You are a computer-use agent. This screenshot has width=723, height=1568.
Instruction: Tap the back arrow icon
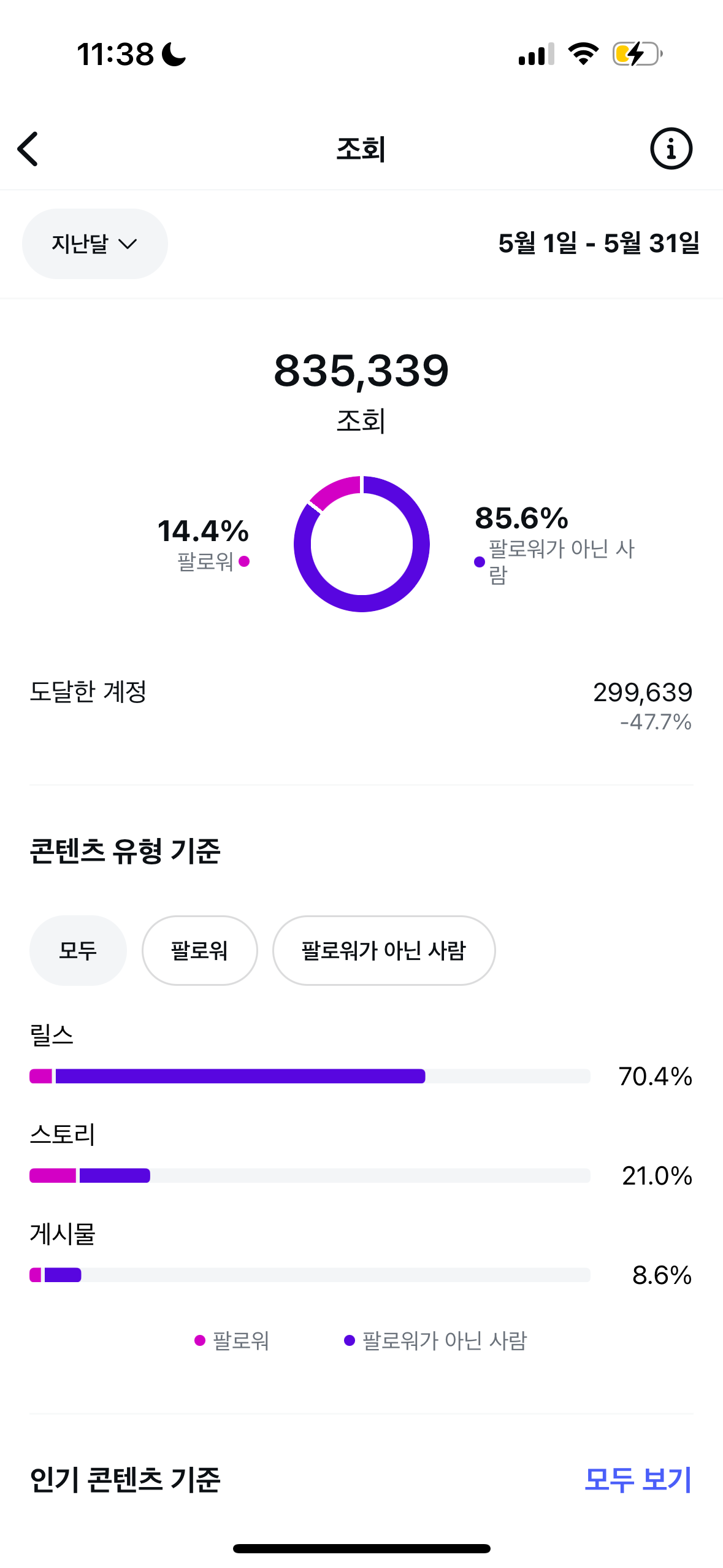[28, 149]
